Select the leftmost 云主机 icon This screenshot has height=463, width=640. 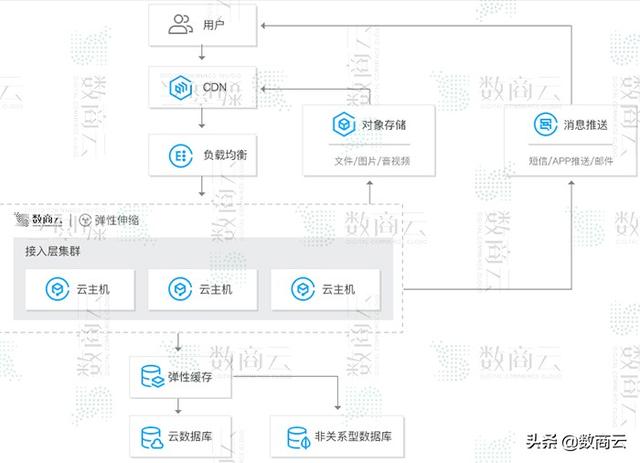[x=57, y=289]
